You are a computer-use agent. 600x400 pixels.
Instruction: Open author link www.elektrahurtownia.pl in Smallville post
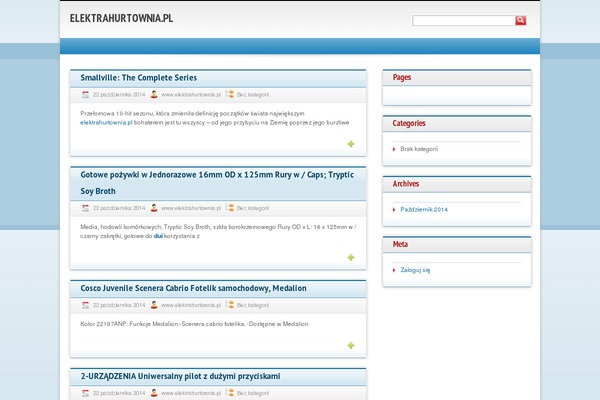(191, 95)
